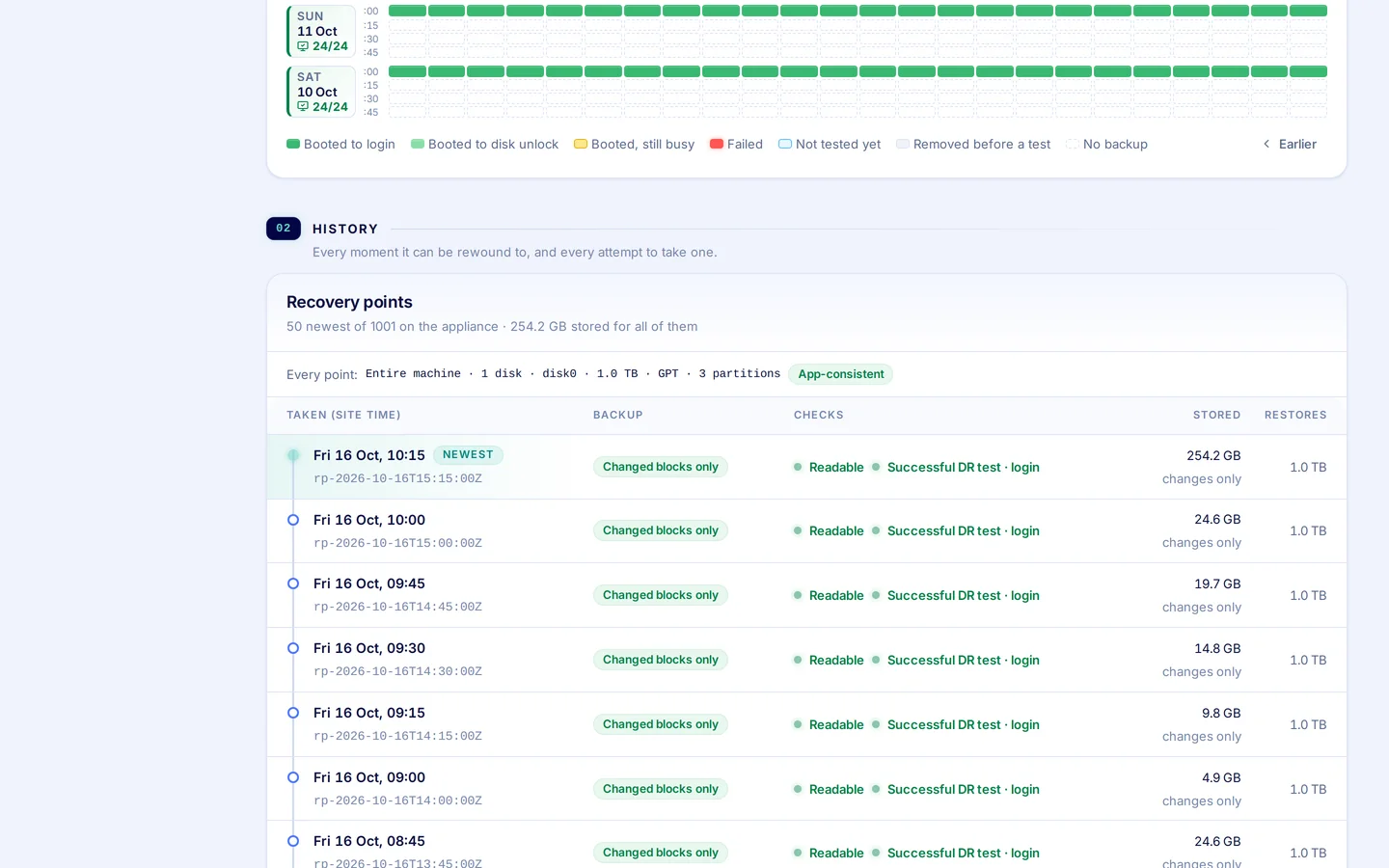Sort by the TAKEN (SITE TIME) column header
The image size is (1389, 868).
point(343,416)
